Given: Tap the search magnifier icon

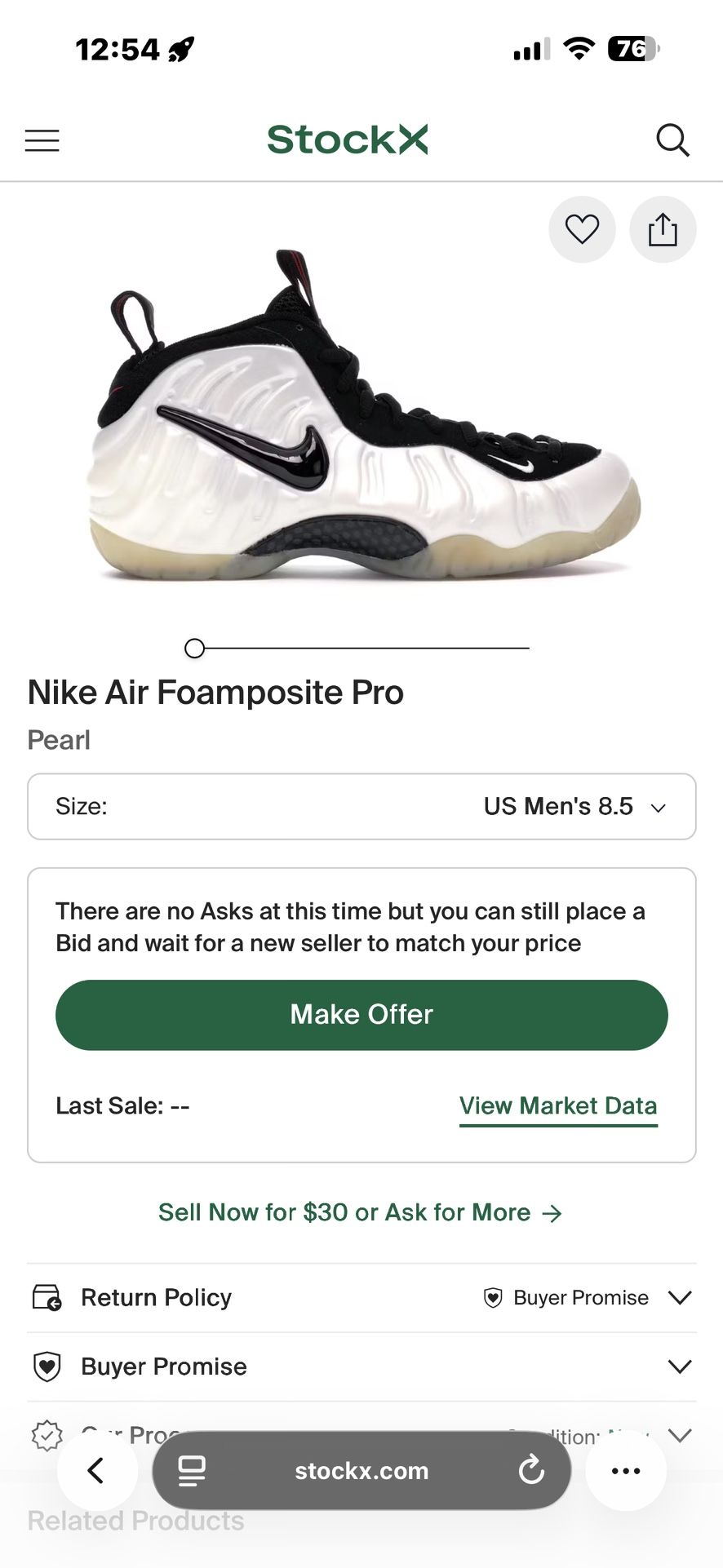Looking at the screenshot, I should (672, 140).
